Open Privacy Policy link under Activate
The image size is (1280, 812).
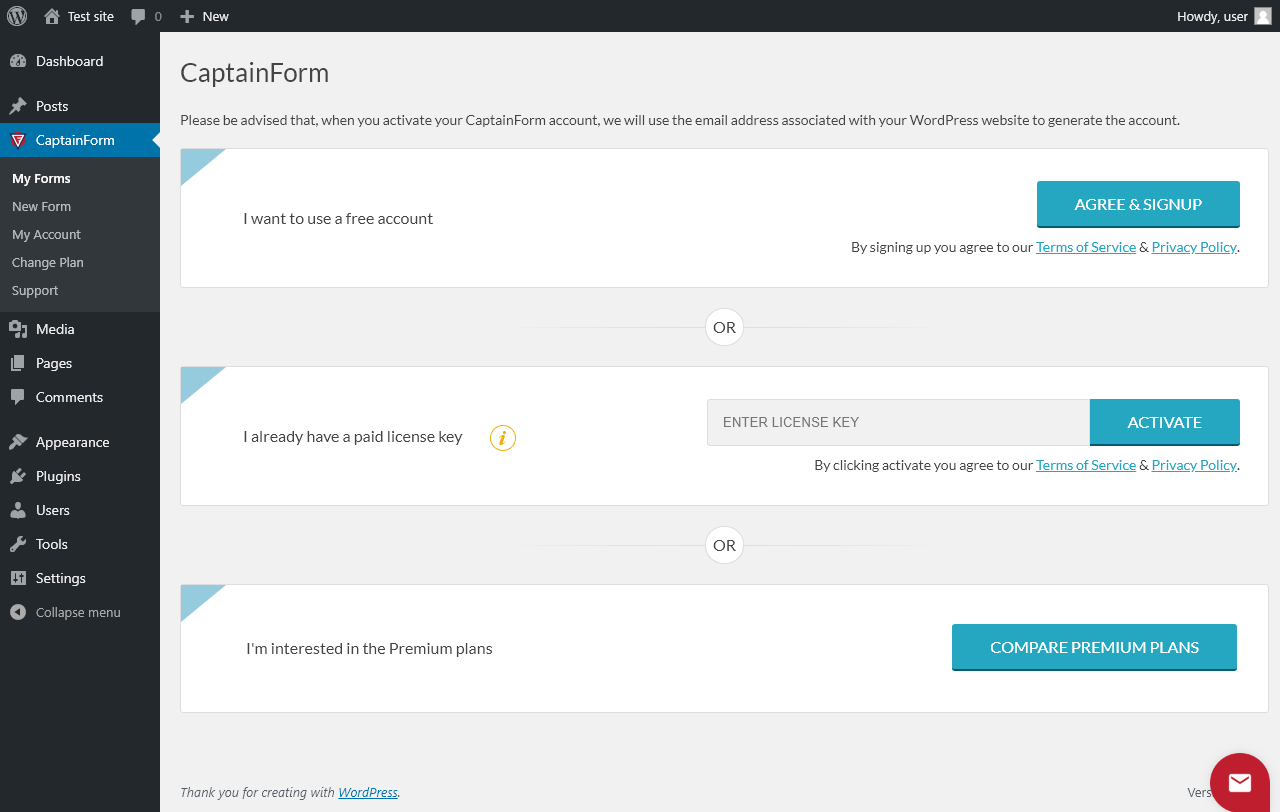[1194, 465]
